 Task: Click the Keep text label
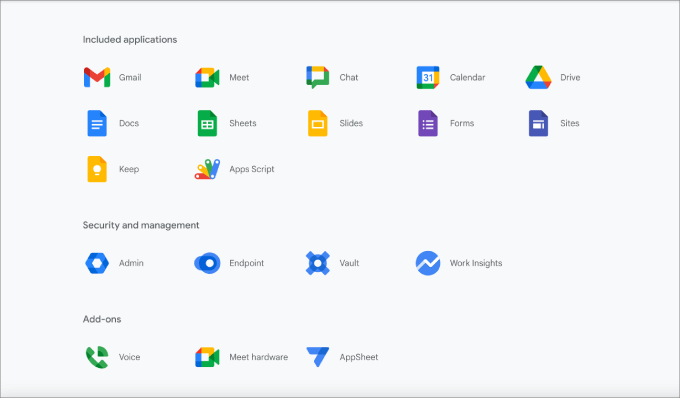click(x=129, y=169)
